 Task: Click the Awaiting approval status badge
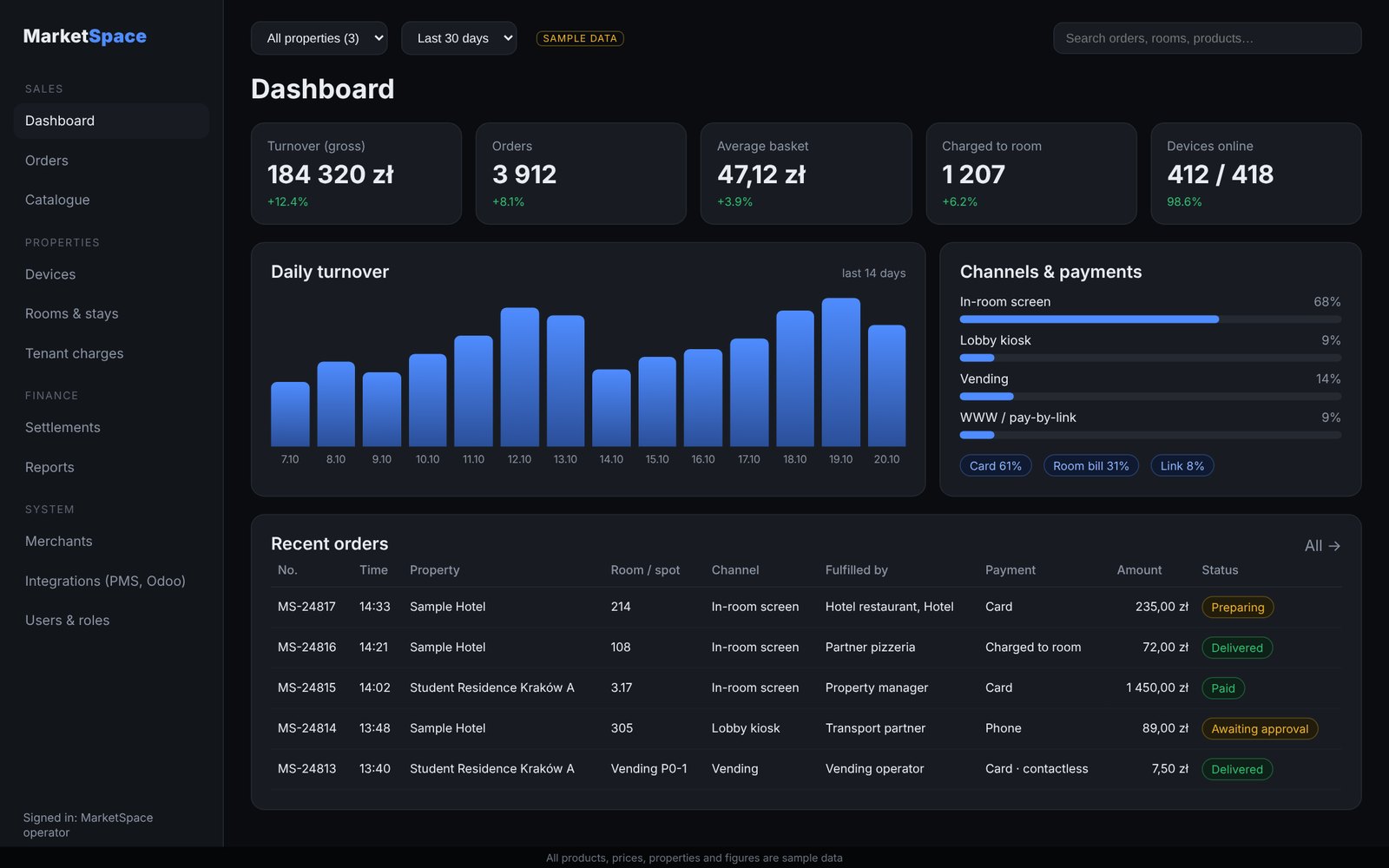point(1260,729)
